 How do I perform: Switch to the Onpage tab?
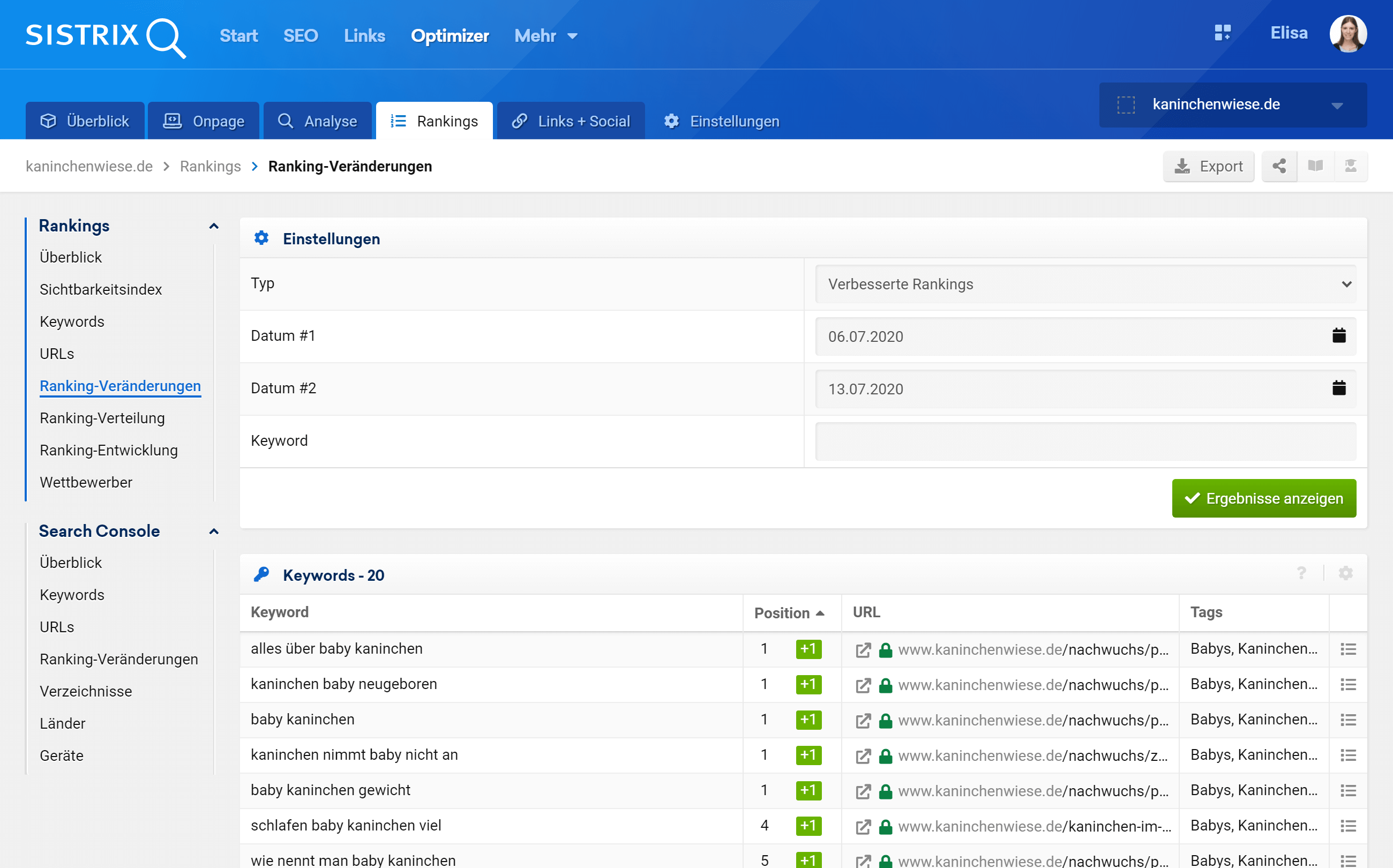click(204, 121)
